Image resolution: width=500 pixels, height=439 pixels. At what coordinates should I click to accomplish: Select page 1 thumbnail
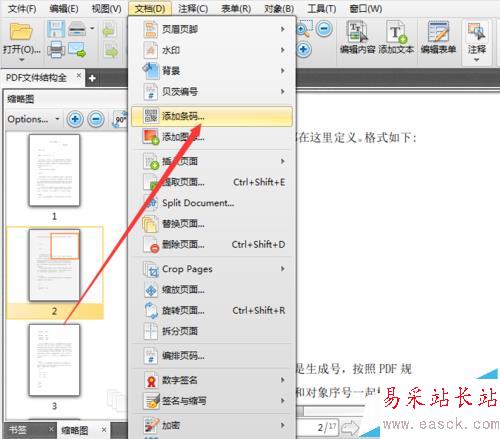click(54, 170)
